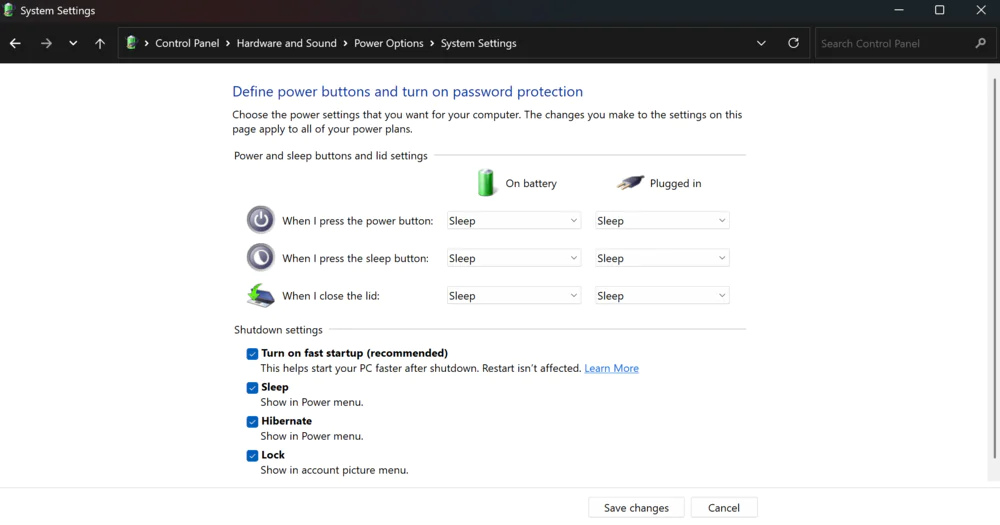This screenshot has width=1000, height=525.
Task: Click the power button icon
Action: coord(260,219)
